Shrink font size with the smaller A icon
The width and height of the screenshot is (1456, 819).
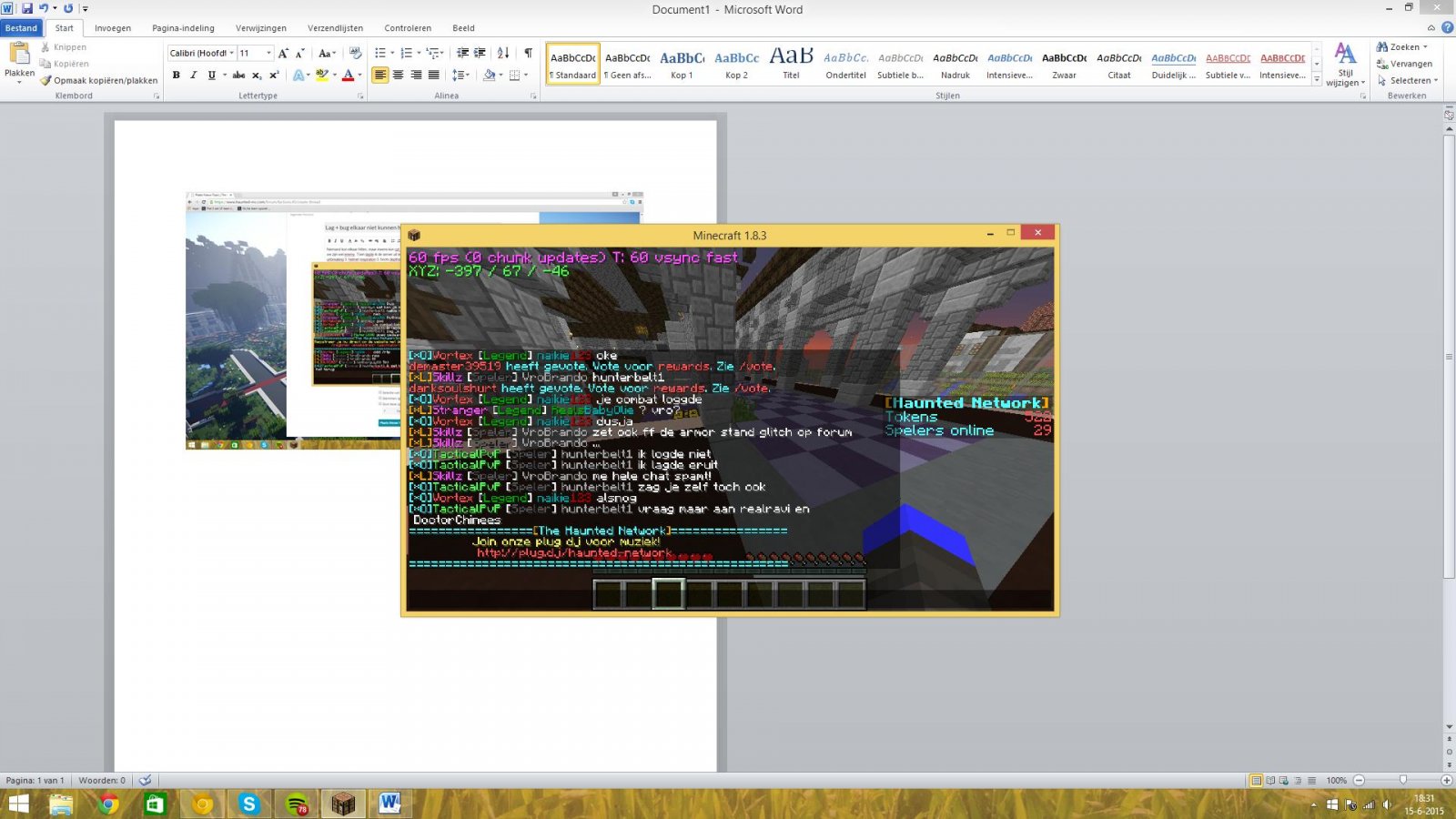pyautogui.click(x=299, y=53)
